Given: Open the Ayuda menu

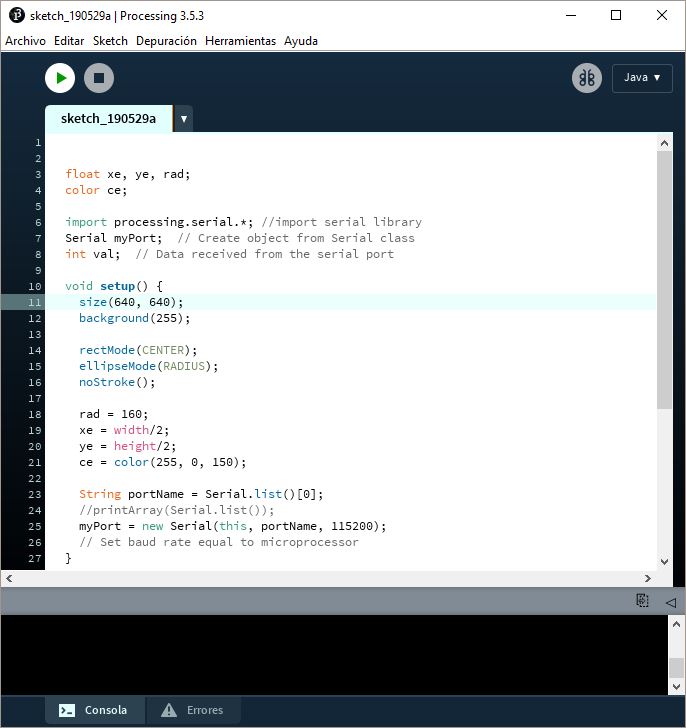Looking at the screenshot, I should coord(301,41).
